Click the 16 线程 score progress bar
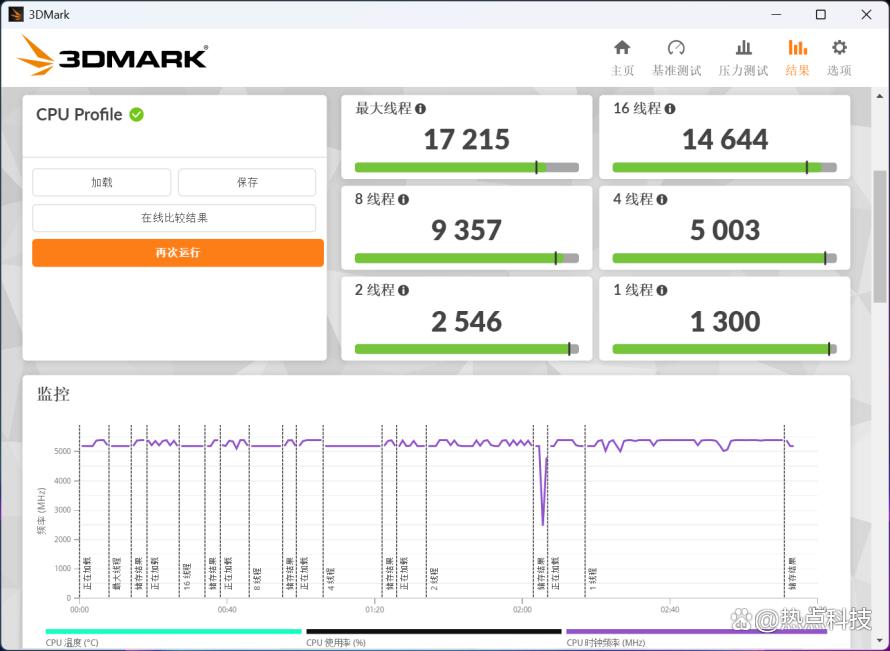This screenshot has width=890, height=651. click(x=724, y=167)
